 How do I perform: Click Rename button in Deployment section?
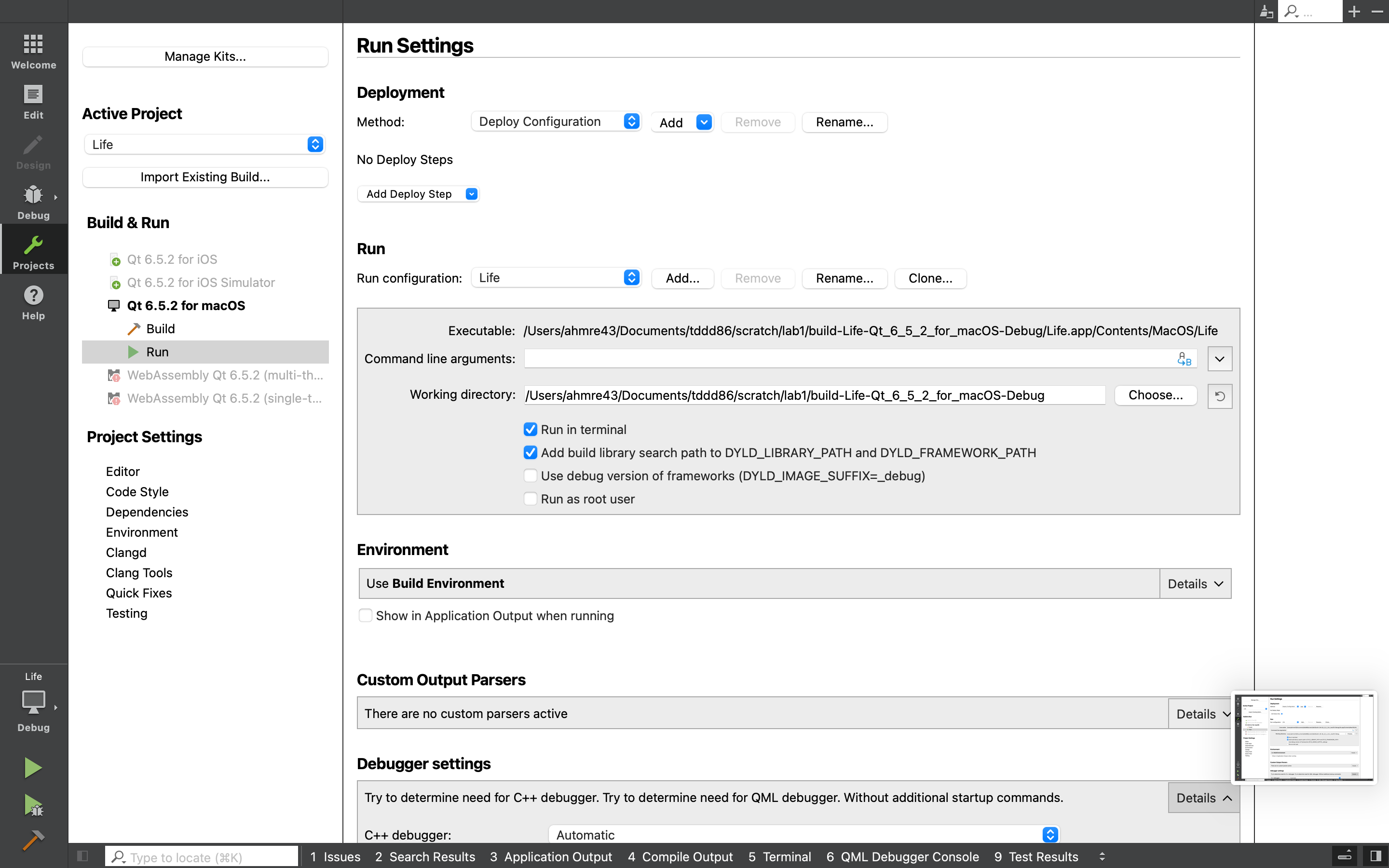(x=844, y=122)
